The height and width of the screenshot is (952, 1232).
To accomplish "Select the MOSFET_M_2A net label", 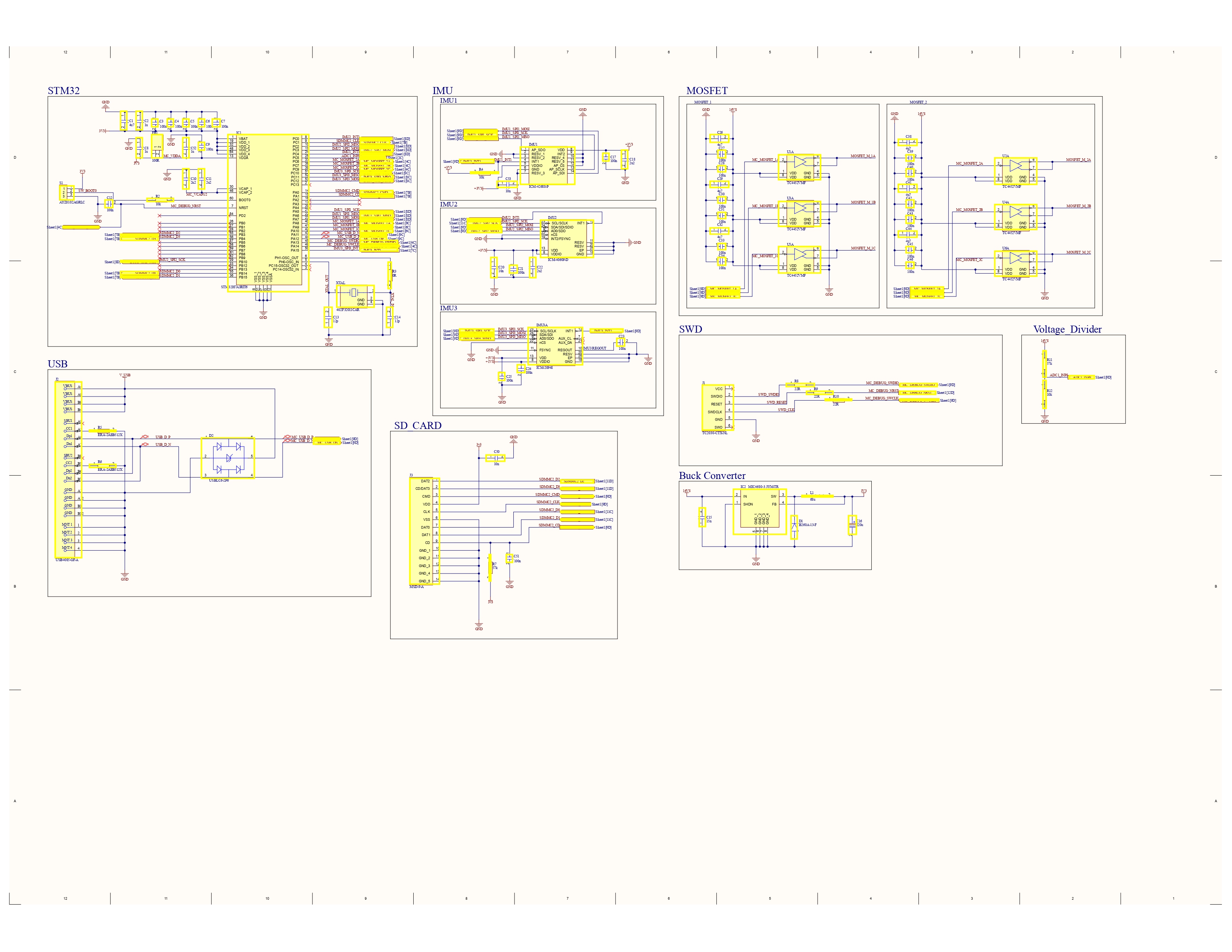I will (x=1078, y=160).
